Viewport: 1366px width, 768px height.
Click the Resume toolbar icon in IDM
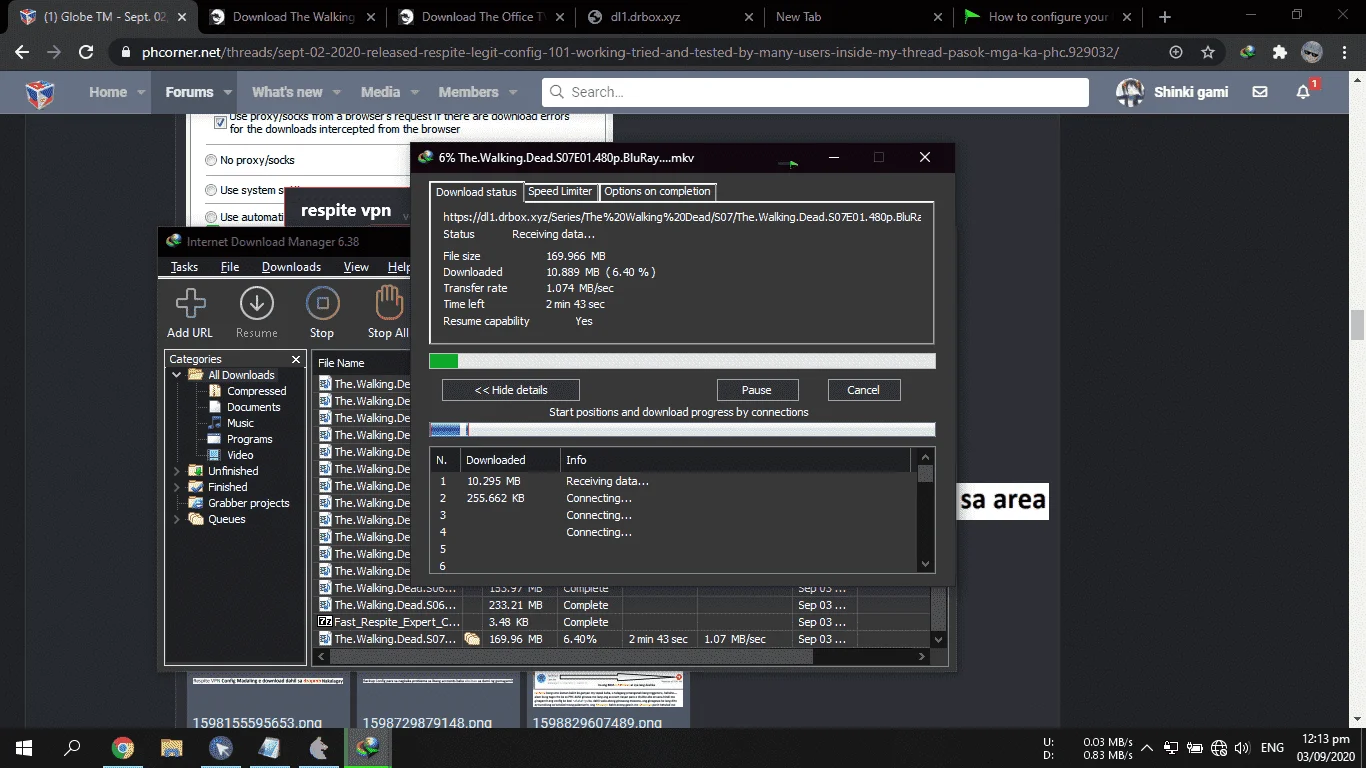point(257,303)
